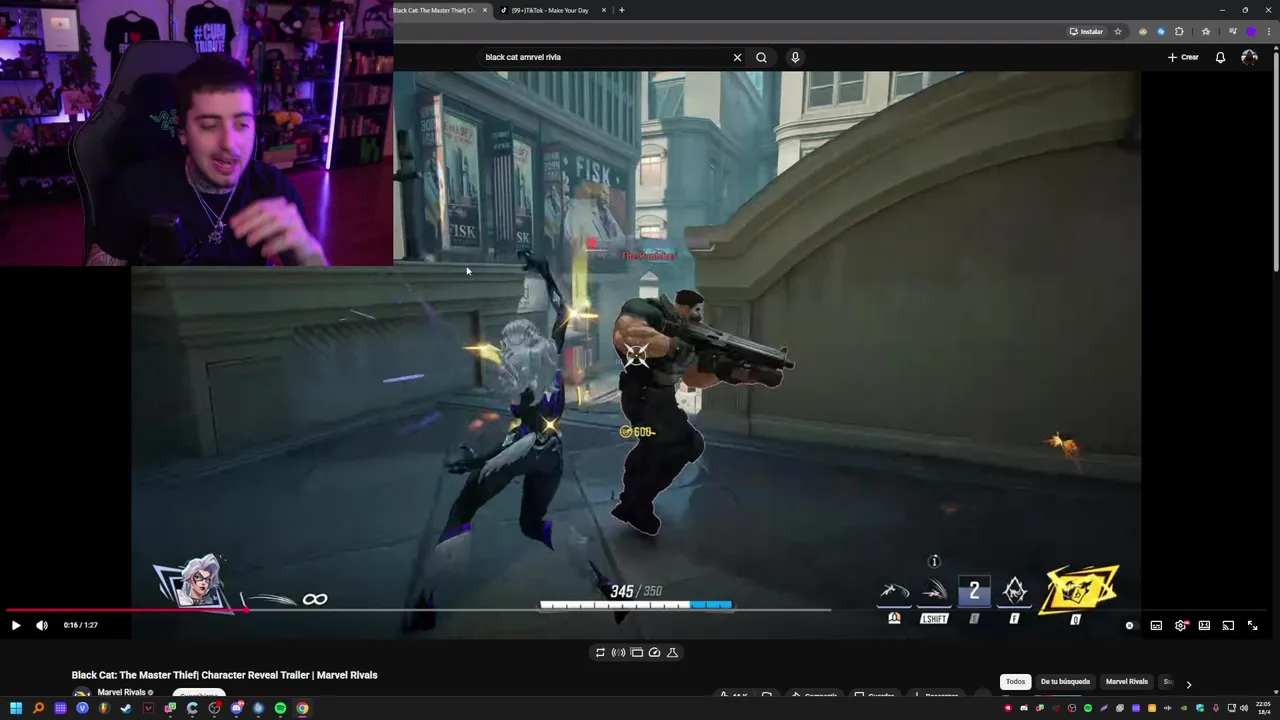Open the taskbar clock showing 22:05
This screenshot has height=720, width=1280.
(1264, 708)
